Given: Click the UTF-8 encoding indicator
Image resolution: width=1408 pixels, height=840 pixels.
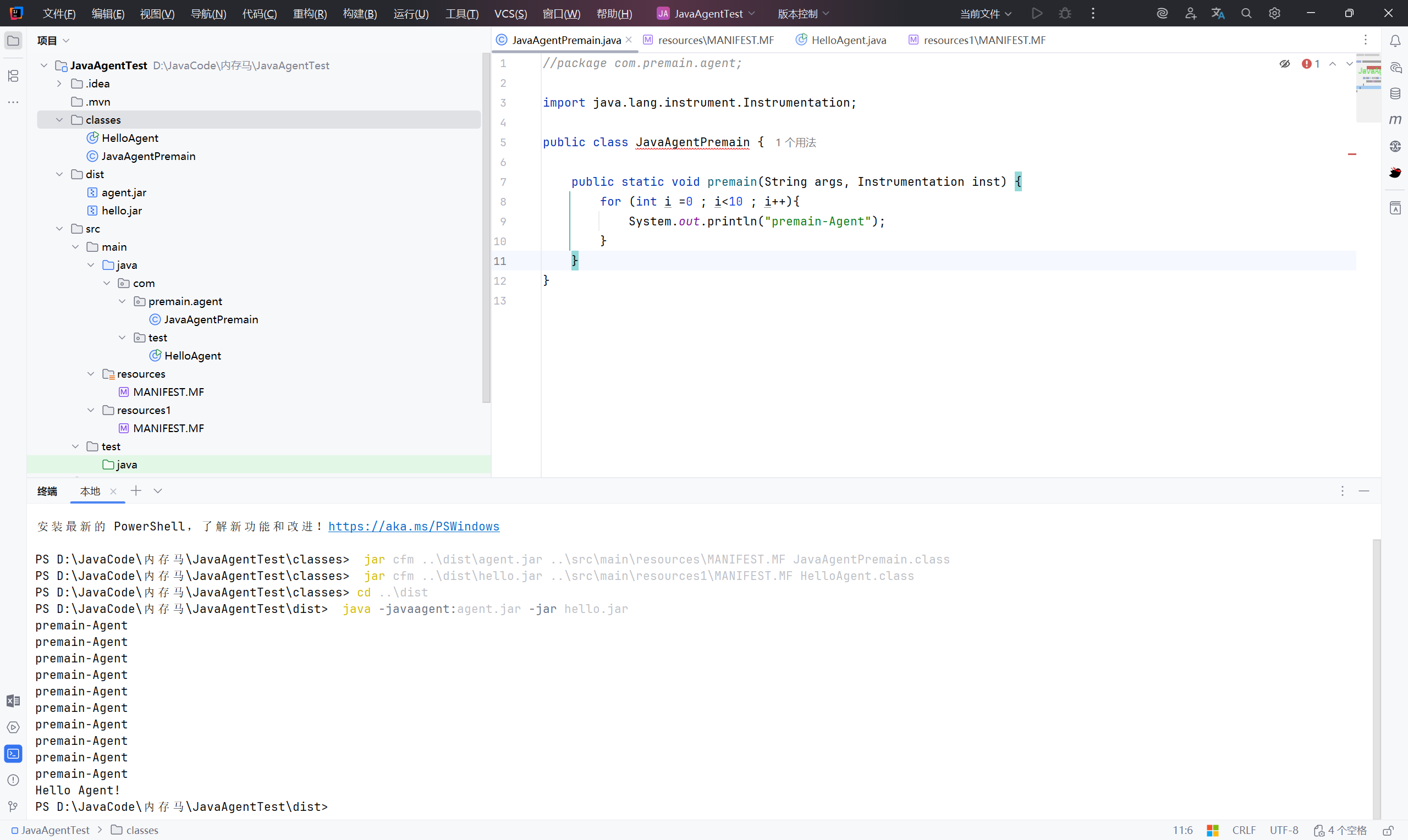Looking at the screenshot, I should point(1284,830).
